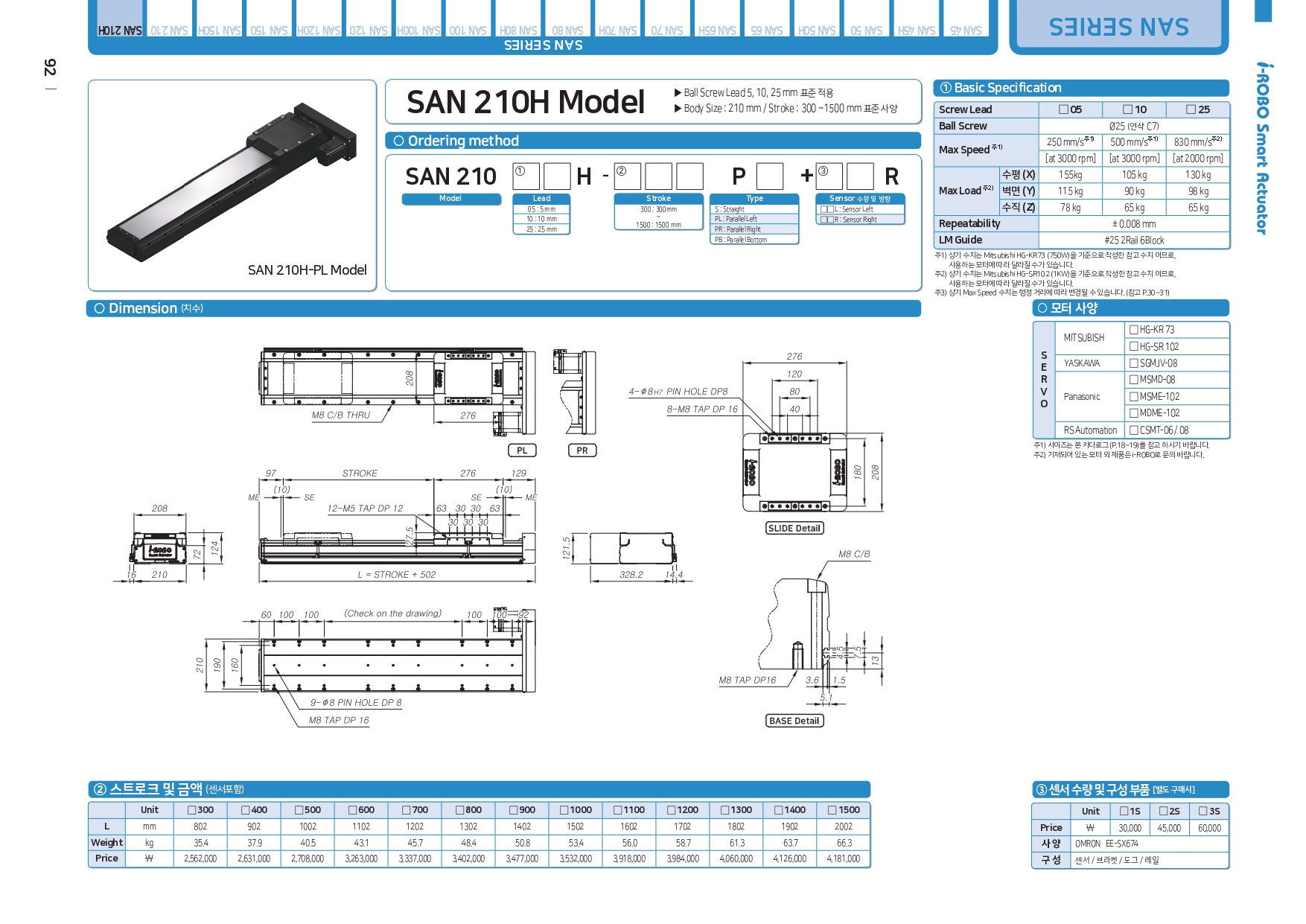Click the 'S : Straight' type option
The width and height of the screenshot is (1306, 924).
[754, 209]
